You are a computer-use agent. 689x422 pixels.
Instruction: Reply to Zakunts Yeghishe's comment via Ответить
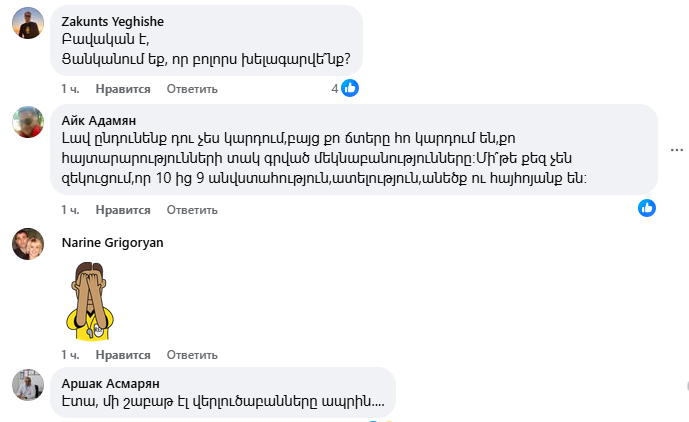[192, 89]
